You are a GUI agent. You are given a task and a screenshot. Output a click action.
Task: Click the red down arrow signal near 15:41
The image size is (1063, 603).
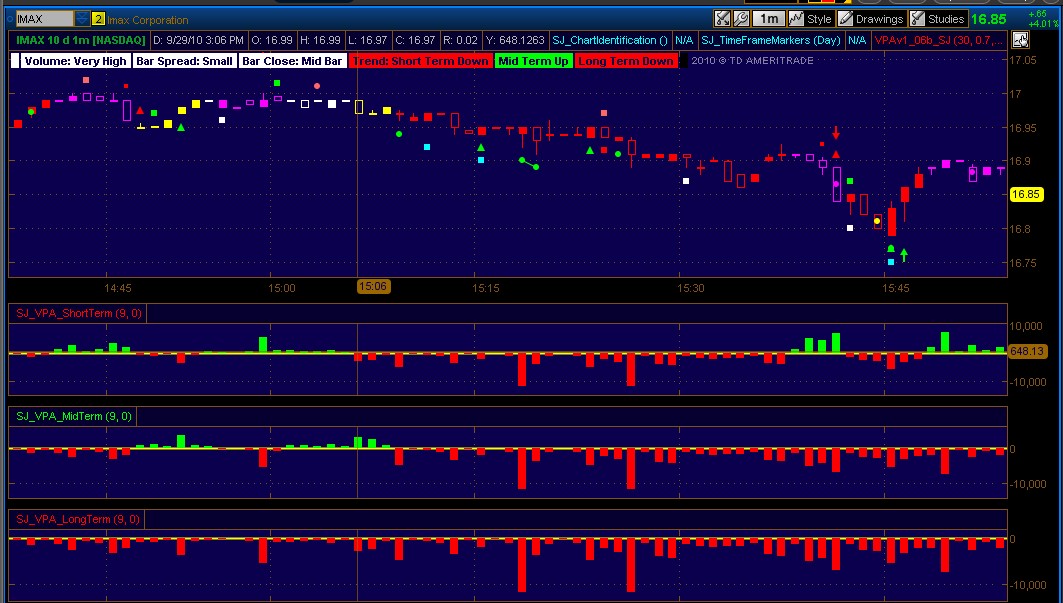tap(836, 132)
